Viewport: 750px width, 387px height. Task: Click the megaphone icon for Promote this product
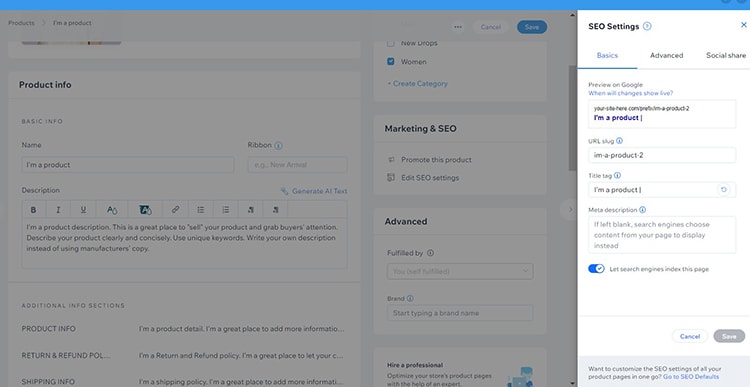coord(391,160)
